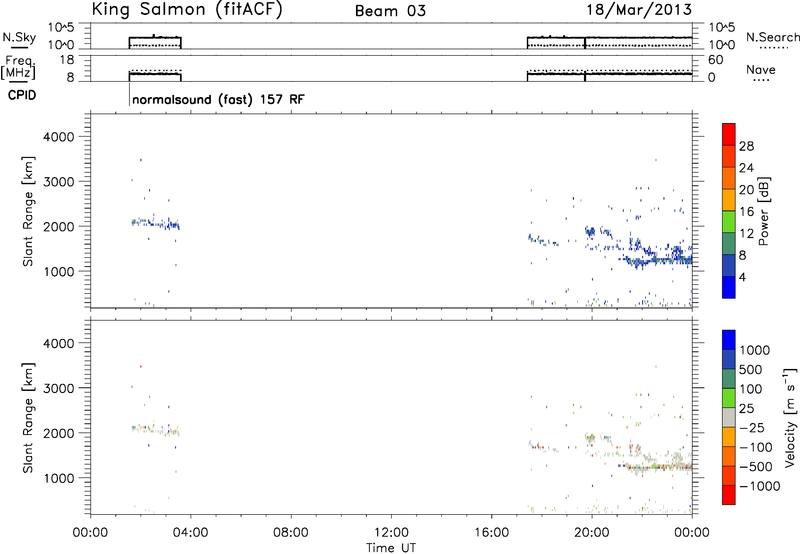
Task: Click the 20:00 time tick label
Action: tap(592, 533)
